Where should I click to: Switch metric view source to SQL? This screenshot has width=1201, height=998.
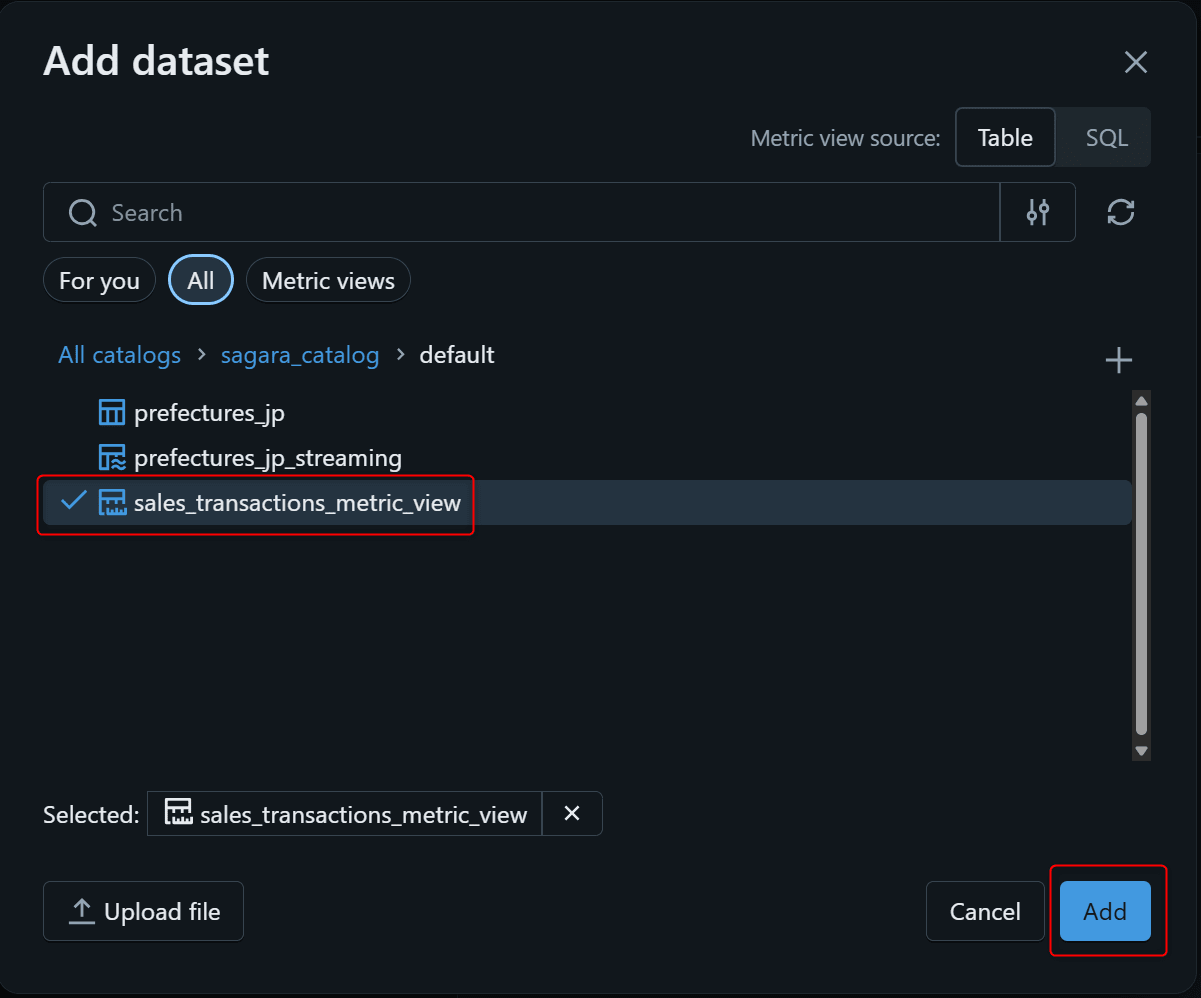click(x=1106, y=137)
